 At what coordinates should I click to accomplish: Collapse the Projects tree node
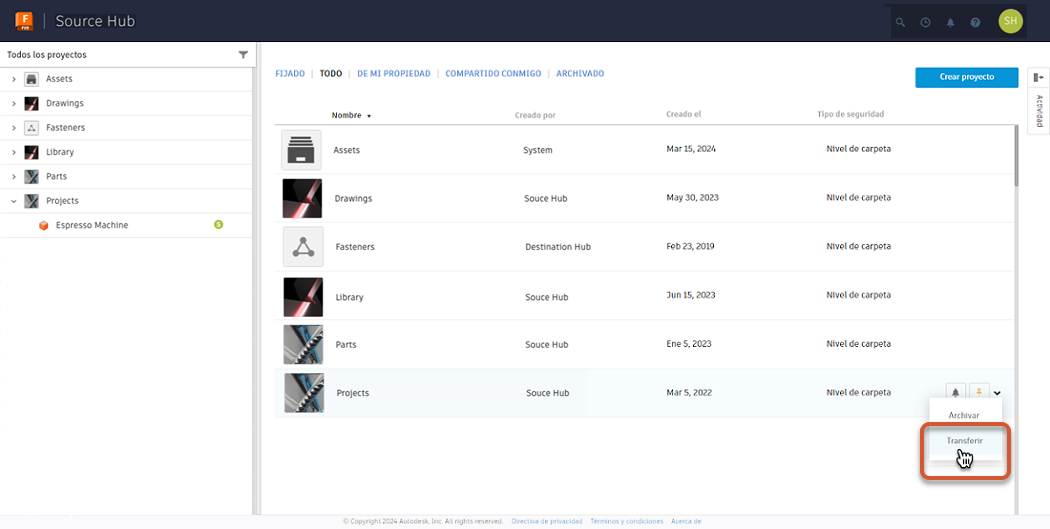(13, 201)
